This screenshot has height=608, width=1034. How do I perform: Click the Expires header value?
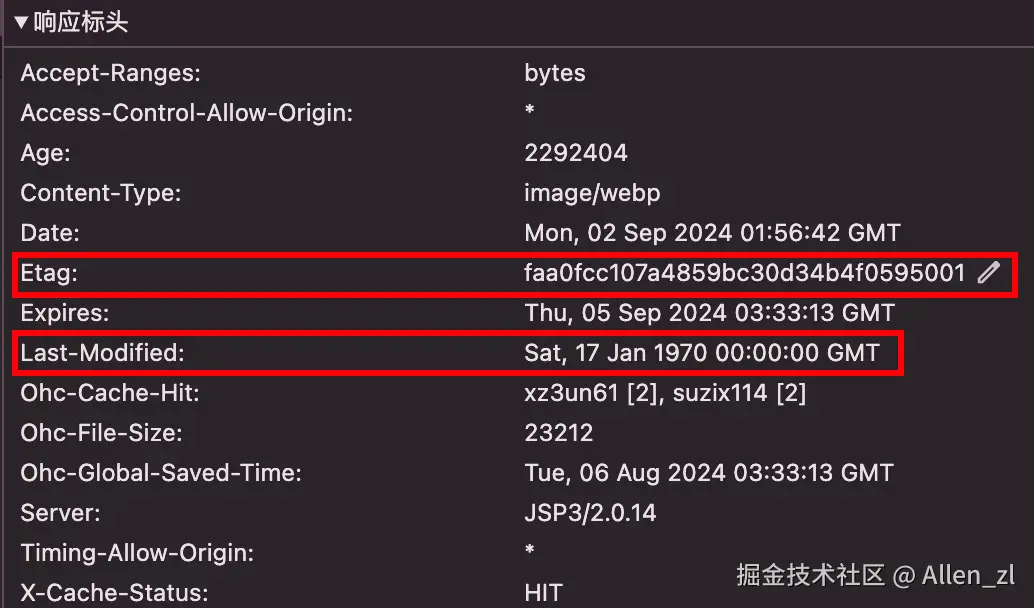pyautogui.click(x=709, y=313)
